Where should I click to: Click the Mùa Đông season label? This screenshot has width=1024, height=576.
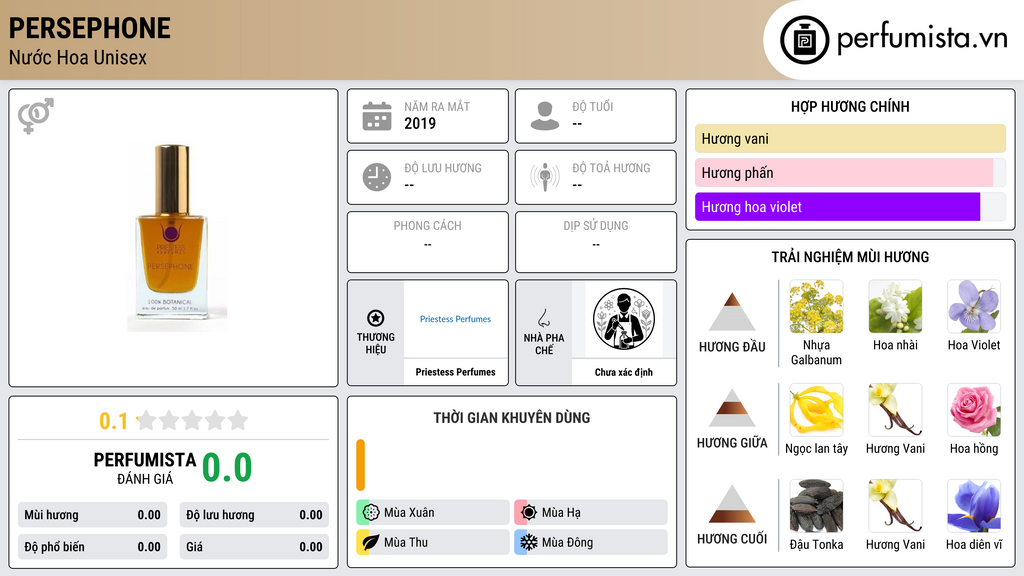tap(567, 542)
